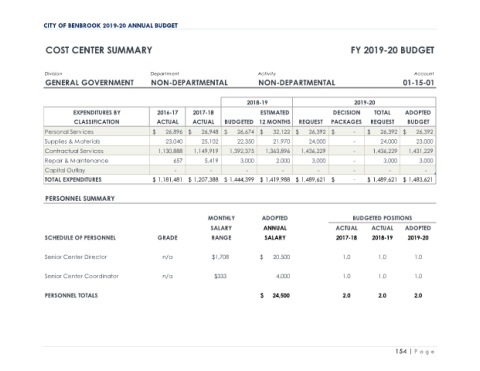
Task: Select the Capital Outlay row label
Action: tap(65, 170)
